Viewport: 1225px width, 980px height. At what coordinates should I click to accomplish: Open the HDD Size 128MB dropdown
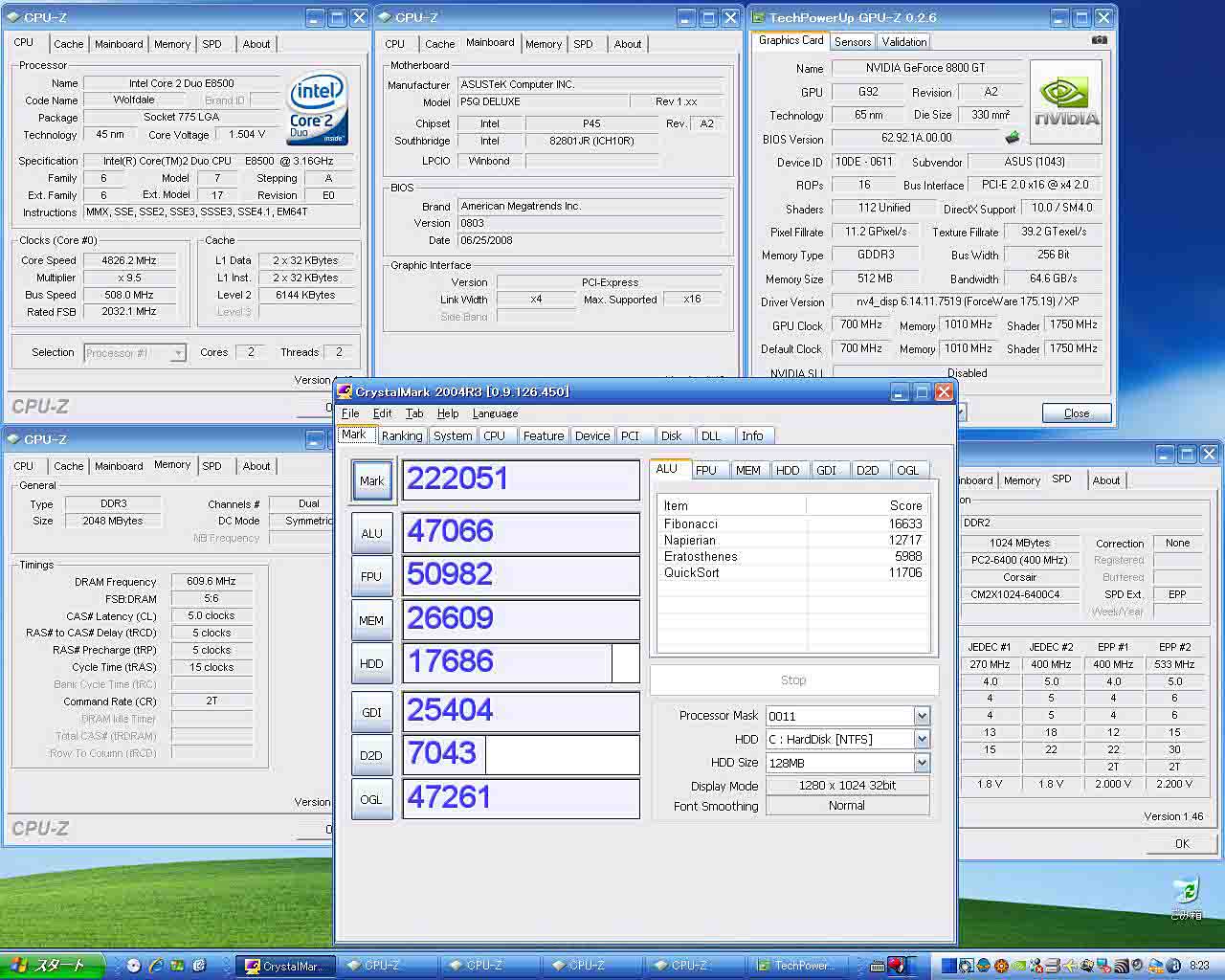[x=921, y=763]
